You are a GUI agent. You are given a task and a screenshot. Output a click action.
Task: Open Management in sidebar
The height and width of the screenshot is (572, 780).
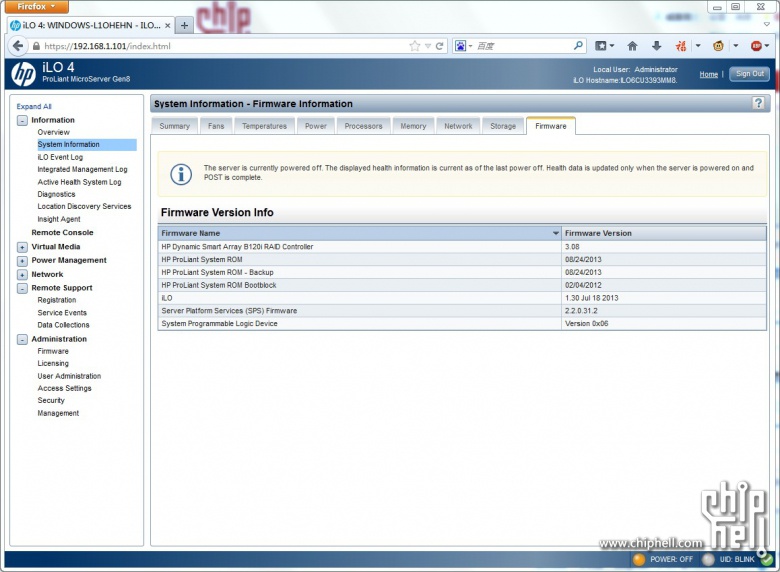[x=58, y=413]
